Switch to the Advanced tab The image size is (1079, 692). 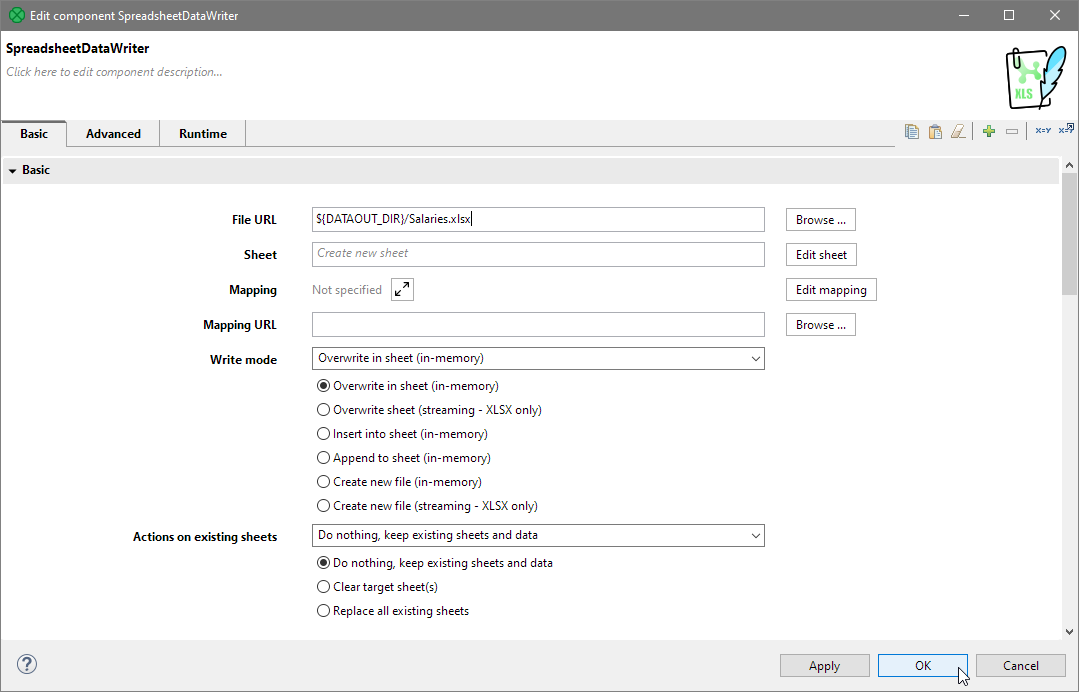coord(113,134)
